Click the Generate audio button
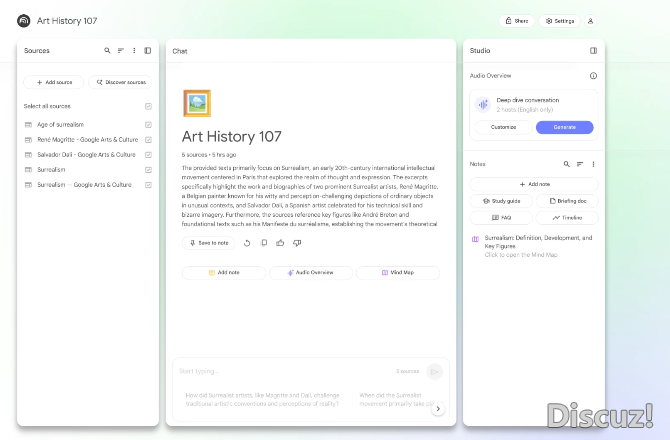Viewport: 670px width, 440px height. [564, 127]
